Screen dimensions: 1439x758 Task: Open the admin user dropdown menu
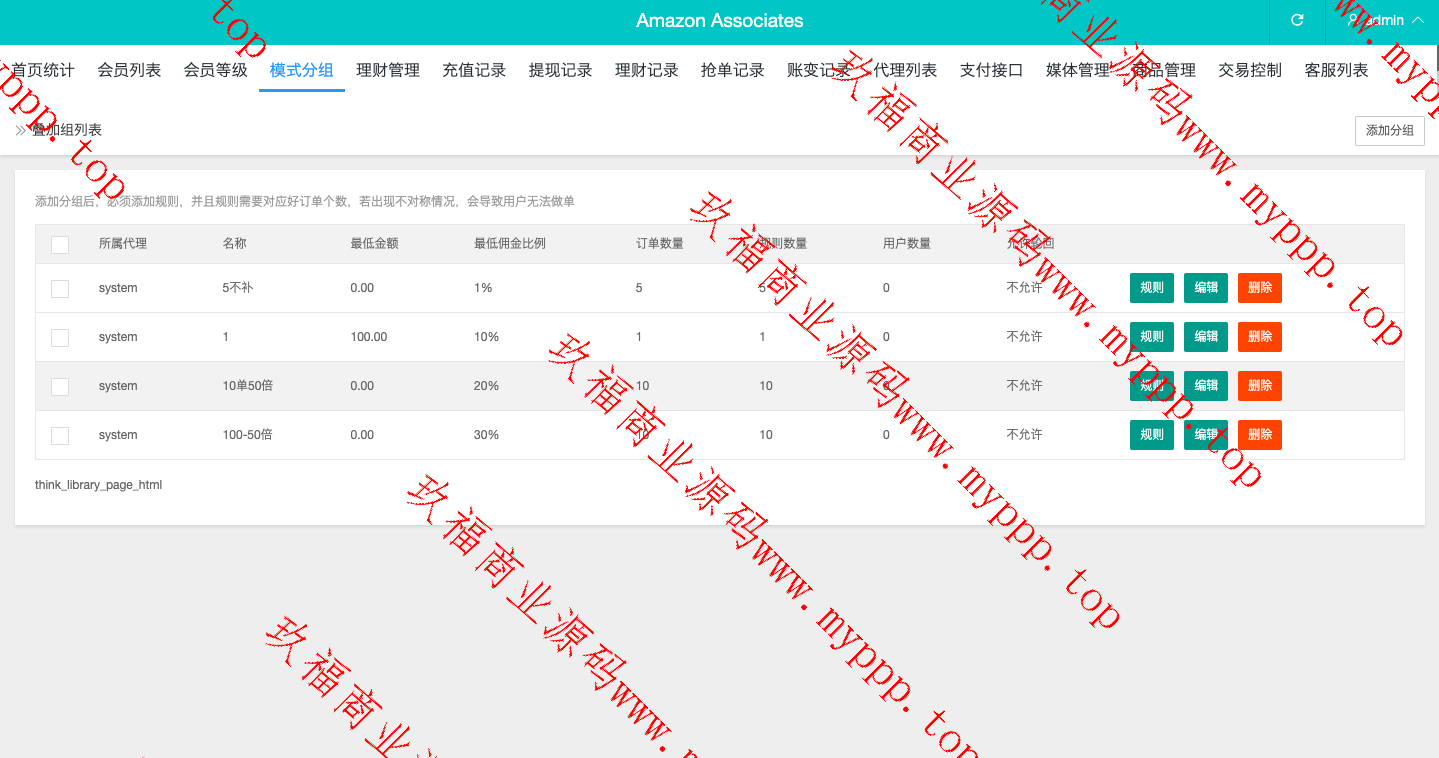tap(1386, 20)
